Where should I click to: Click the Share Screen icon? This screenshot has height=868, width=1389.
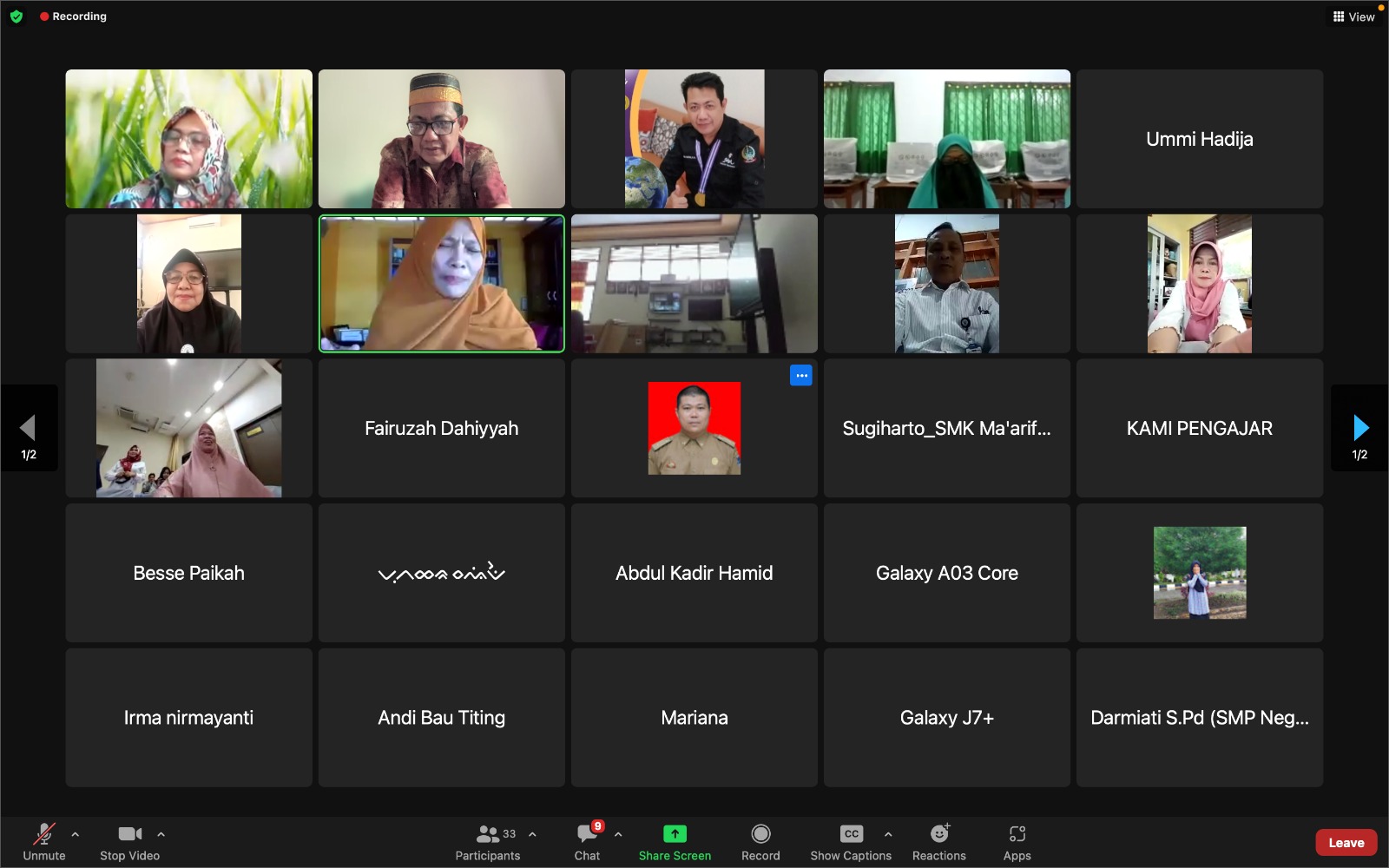[675, 834]
